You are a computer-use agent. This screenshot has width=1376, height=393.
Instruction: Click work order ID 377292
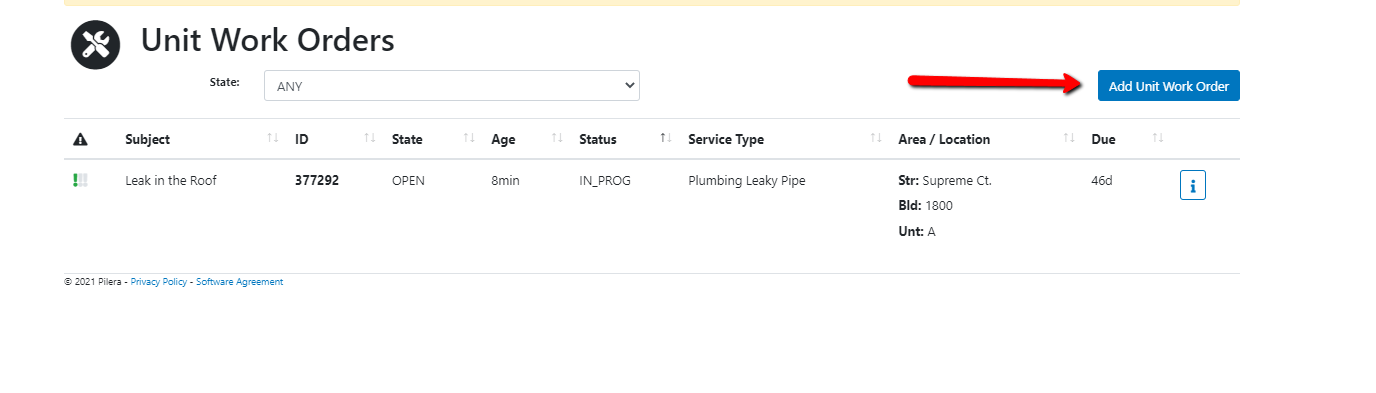[x=317, y=181]
